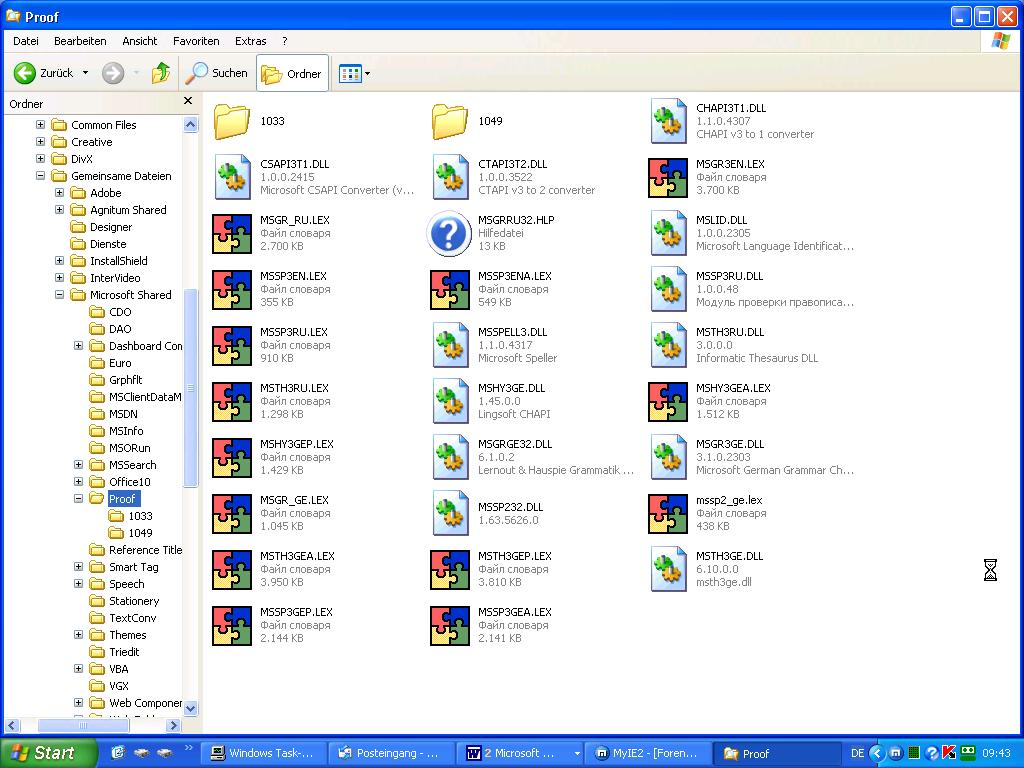Screen dimensions: 1024x768
Task: Select the MSGRRU32.HLP help file icon
Action: pos(449,234)
